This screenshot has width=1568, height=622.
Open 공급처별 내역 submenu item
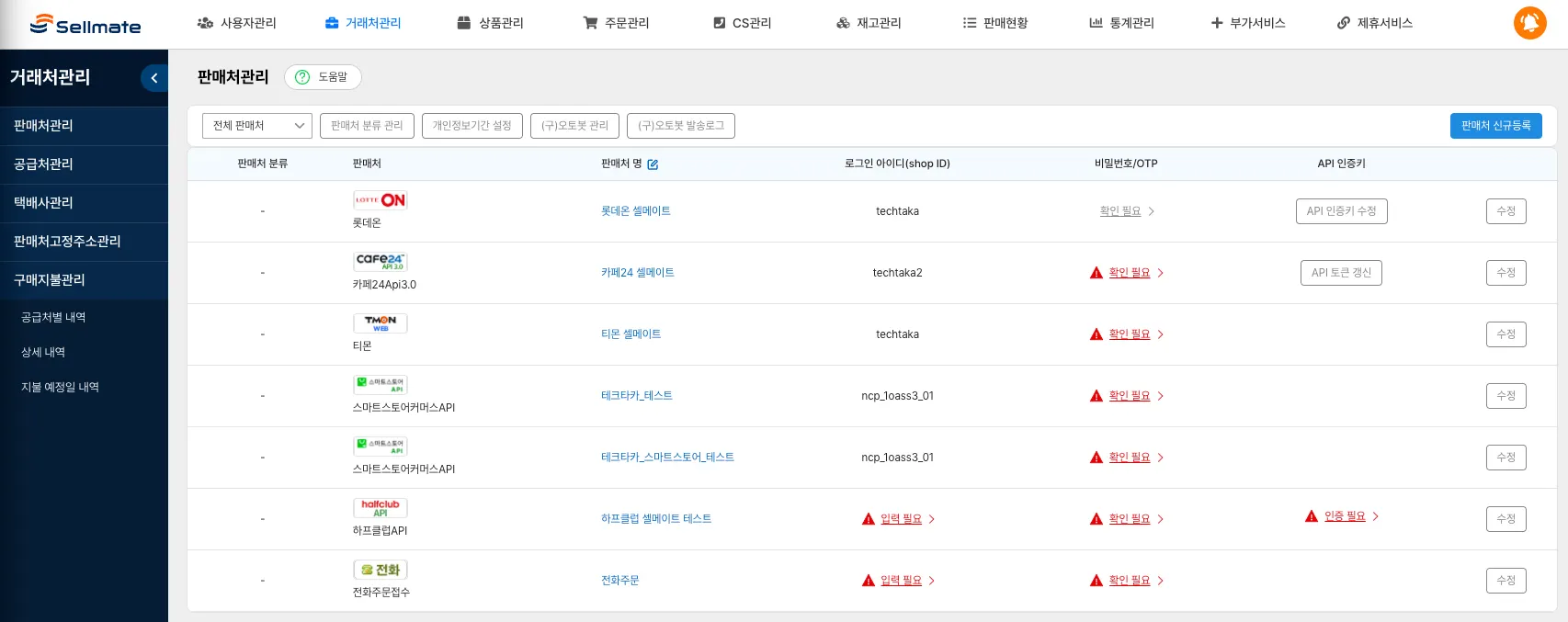(x=53, y=317)
